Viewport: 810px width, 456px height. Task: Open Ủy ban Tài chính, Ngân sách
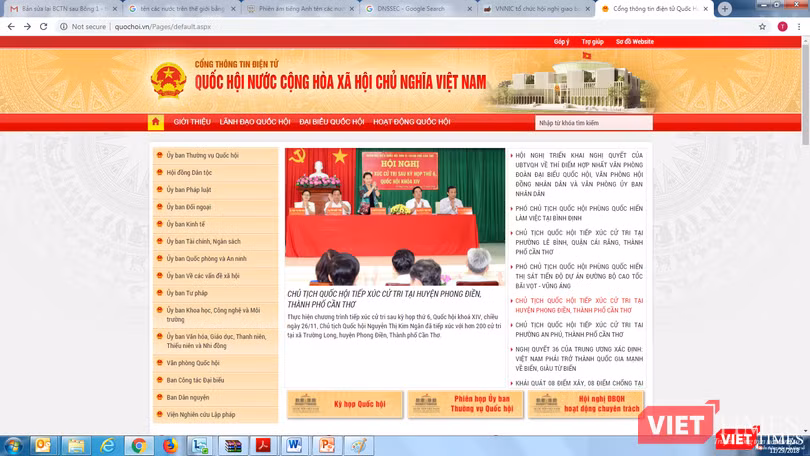pos(203,241)
